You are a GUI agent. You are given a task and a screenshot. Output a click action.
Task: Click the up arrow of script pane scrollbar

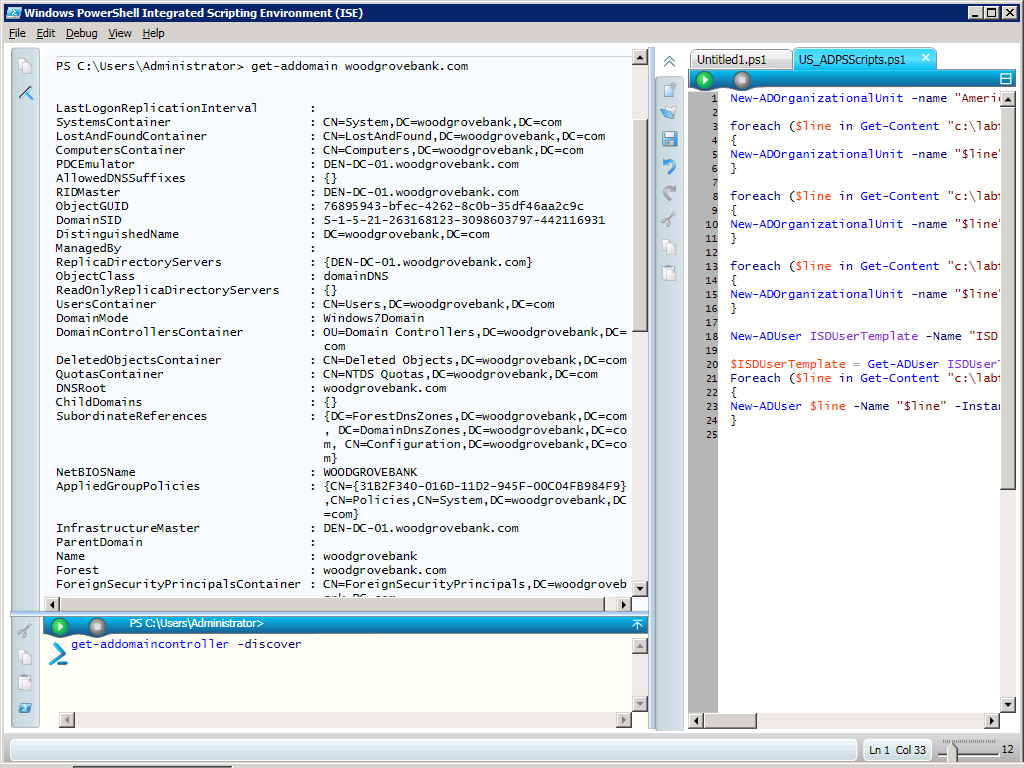click(x=1008, y=99)
